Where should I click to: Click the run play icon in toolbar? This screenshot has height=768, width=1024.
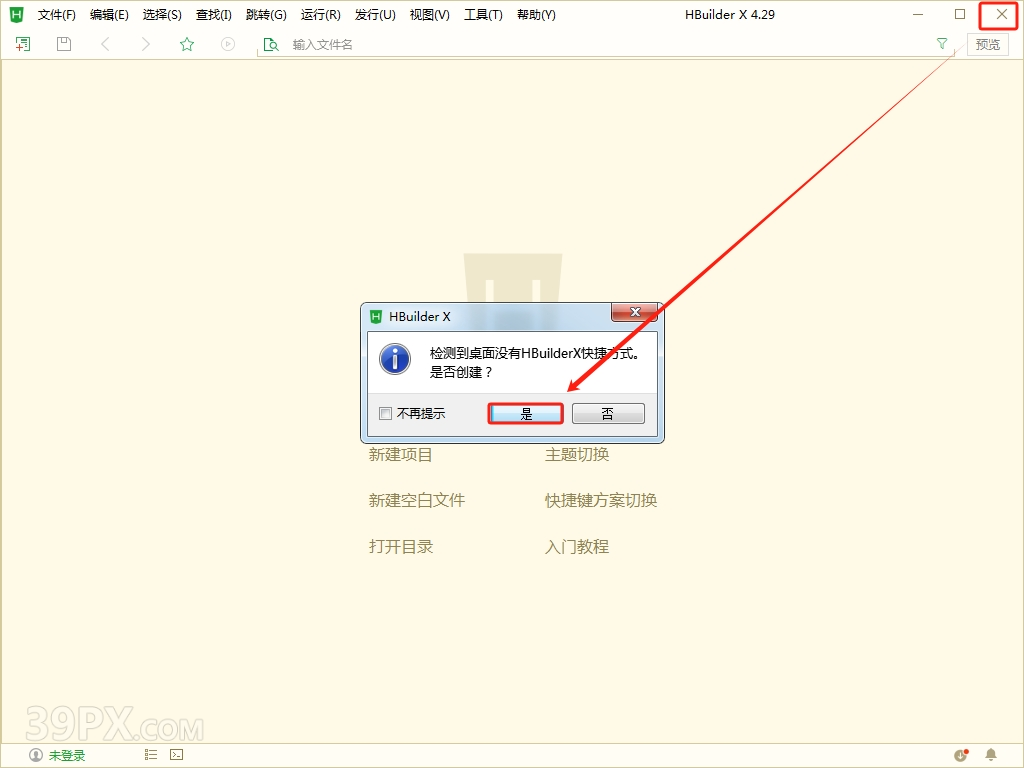click(x=228, y=44)
